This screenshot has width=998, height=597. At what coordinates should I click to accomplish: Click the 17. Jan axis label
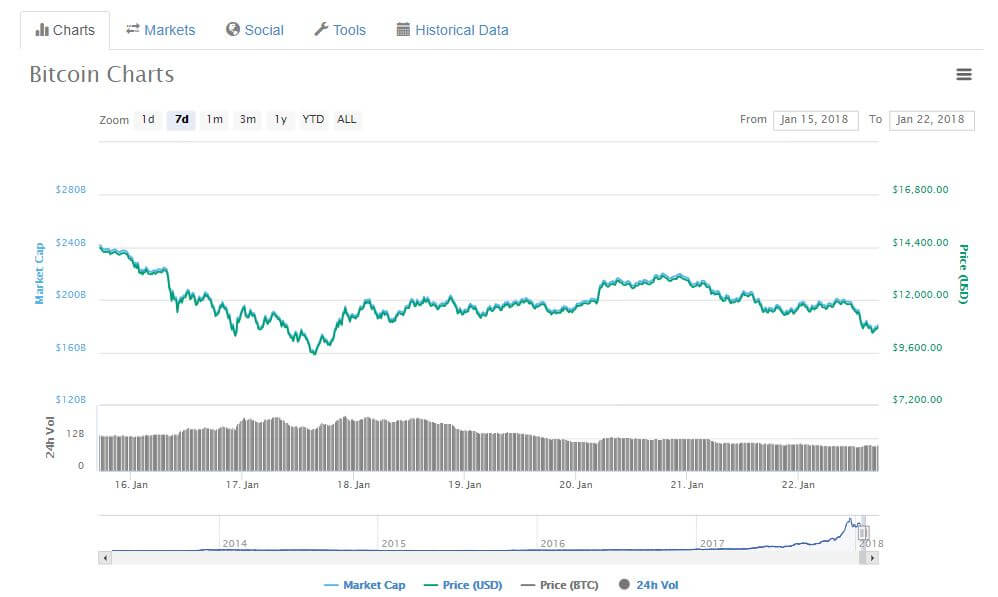coord(242,484)
